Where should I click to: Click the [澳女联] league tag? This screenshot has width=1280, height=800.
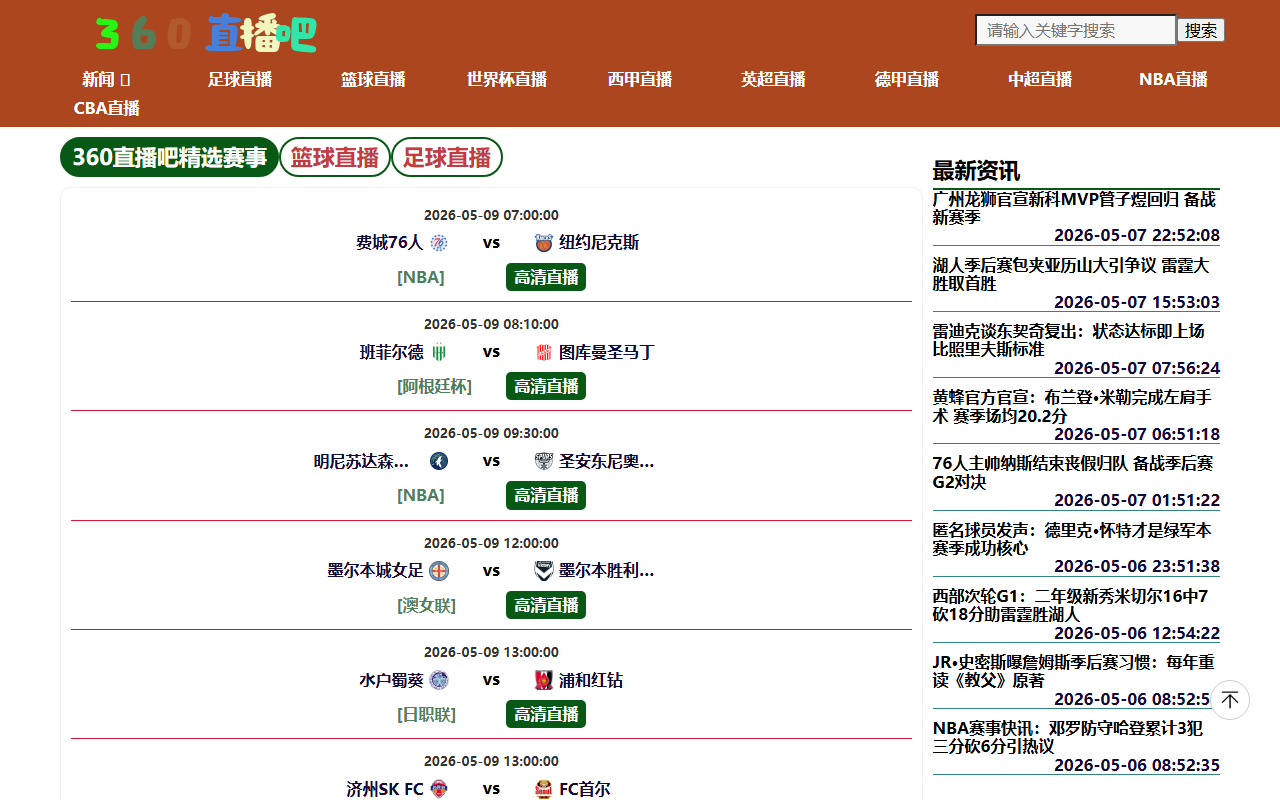point(427,605)
